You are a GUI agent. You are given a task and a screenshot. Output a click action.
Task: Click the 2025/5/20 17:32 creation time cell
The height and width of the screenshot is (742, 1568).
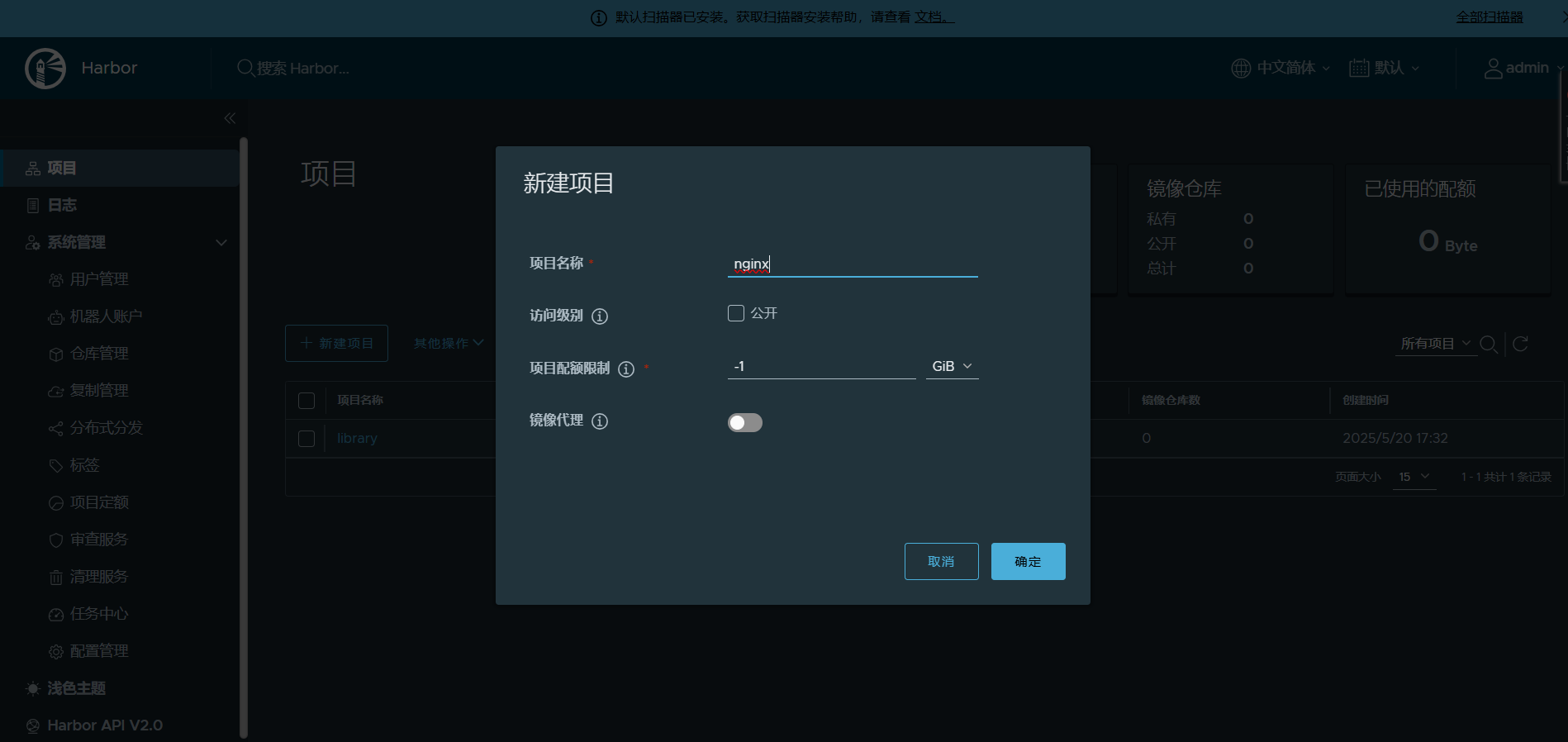point(1395,439)
